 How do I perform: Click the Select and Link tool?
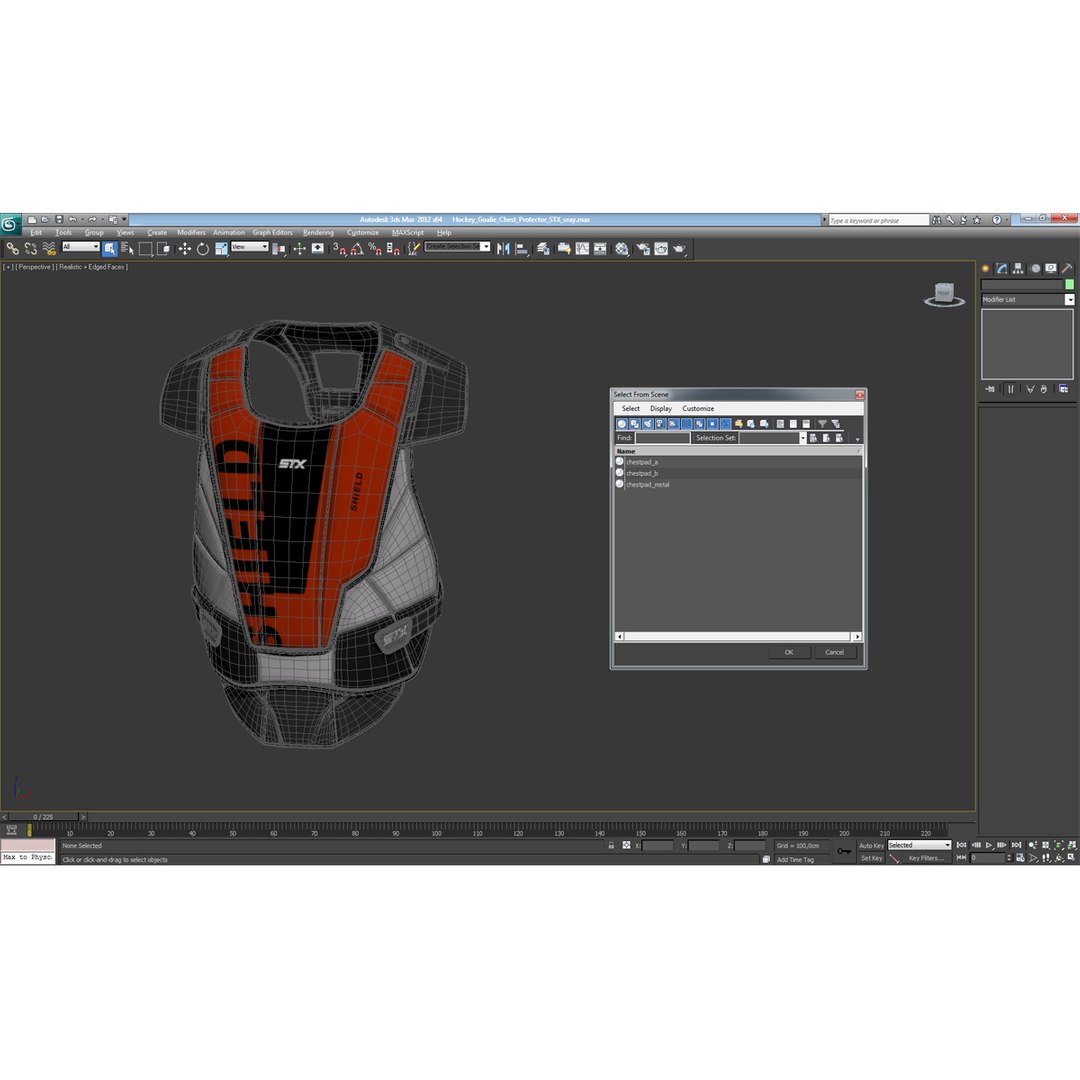[x=12, y=249]
